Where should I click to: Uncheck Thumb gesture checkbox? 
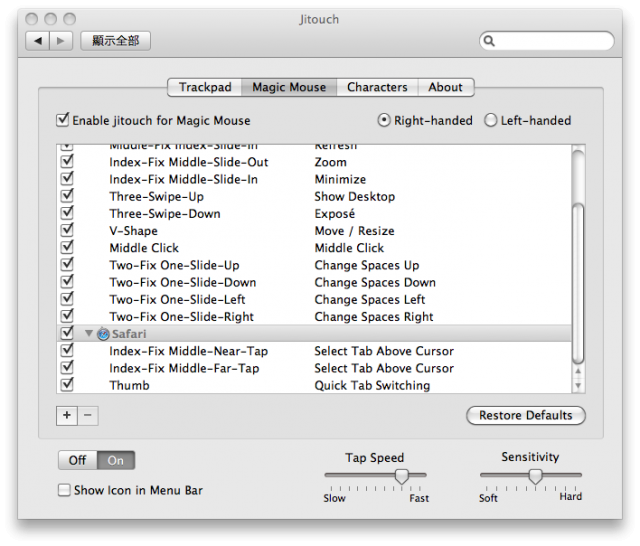tap(67, 385)
